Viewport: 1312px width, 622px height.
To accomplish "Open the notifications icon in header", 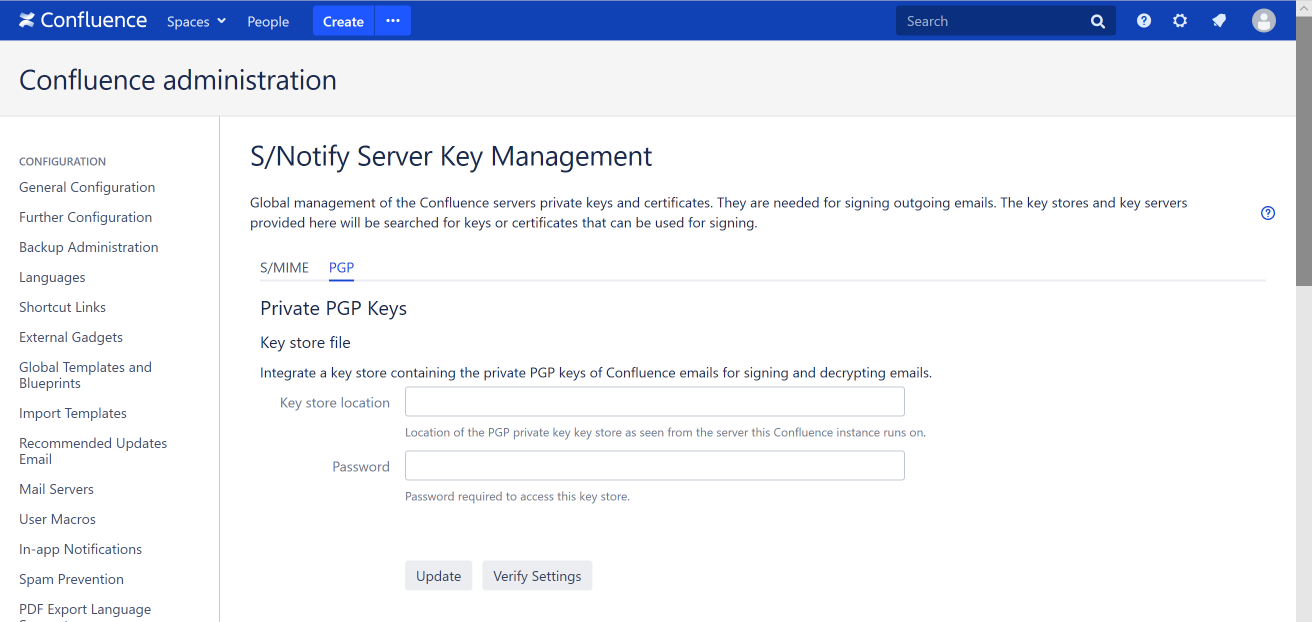I will coord(1219,21).
